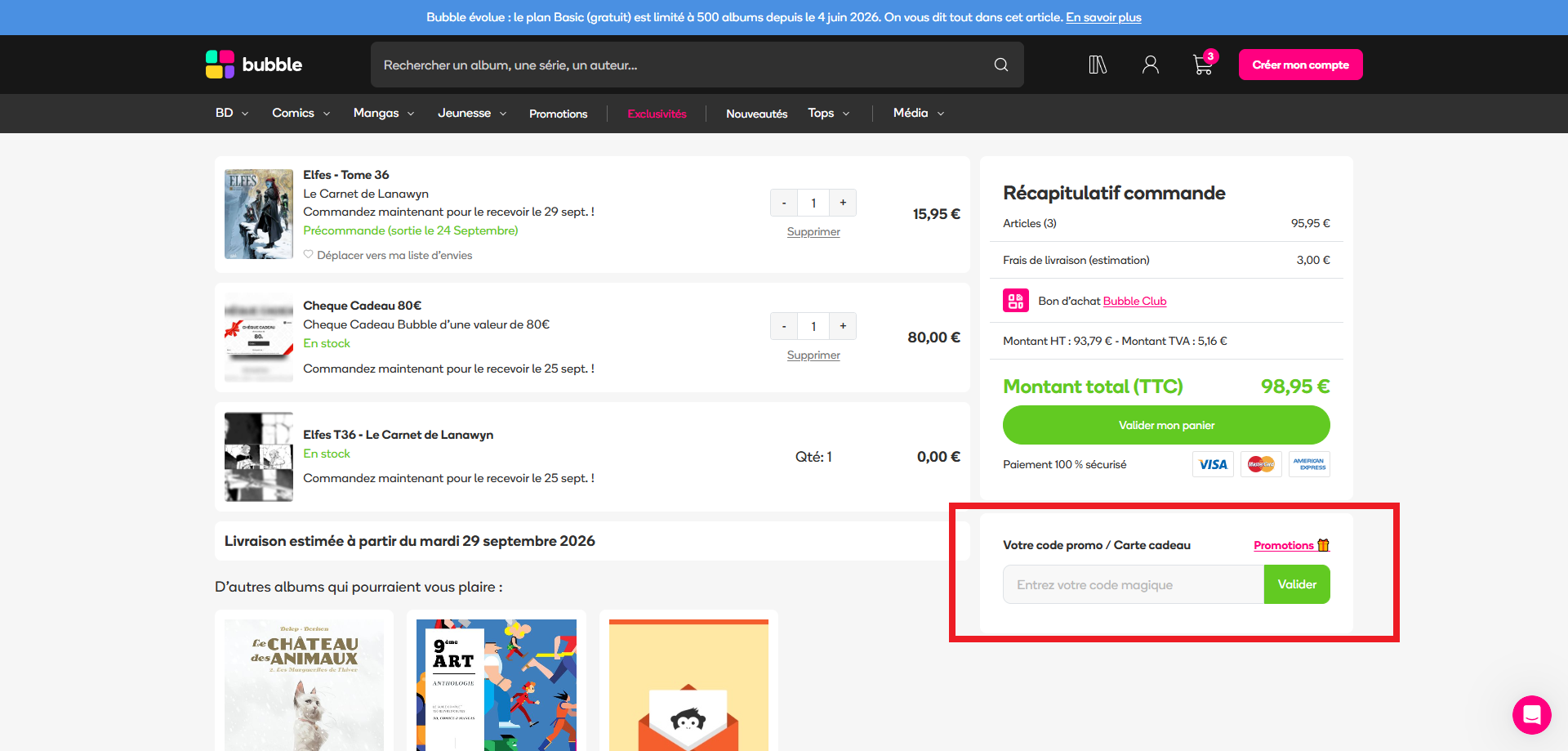Image resolution: width=1568 pixels, height=751 pixels.
Task: Click the Bubble Club voucher icon
Action: 1015,301
